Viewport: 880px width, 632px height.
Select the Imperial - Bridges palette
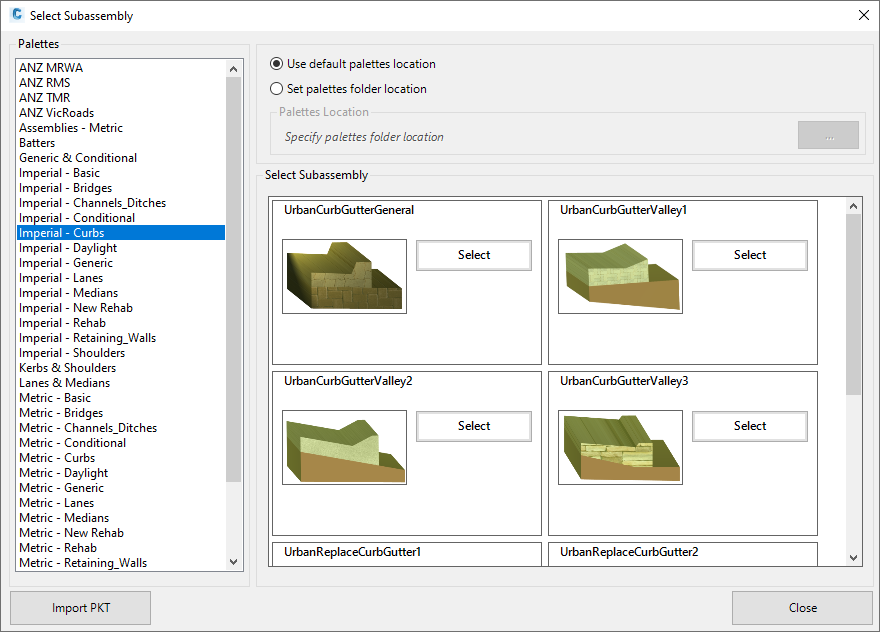click(121, 188)
